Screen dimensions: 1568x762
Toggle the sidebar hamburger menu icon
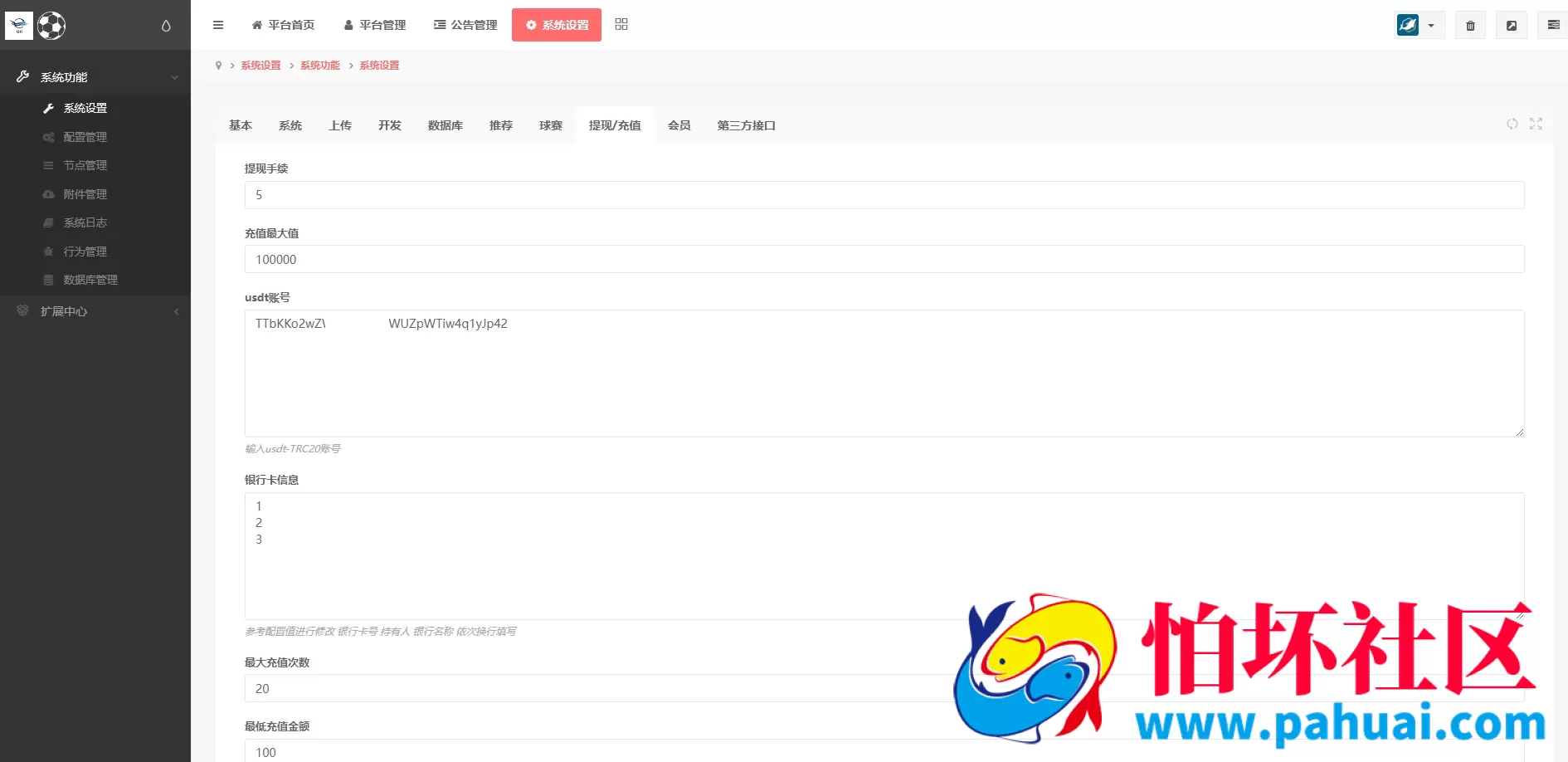pos(218,25)
